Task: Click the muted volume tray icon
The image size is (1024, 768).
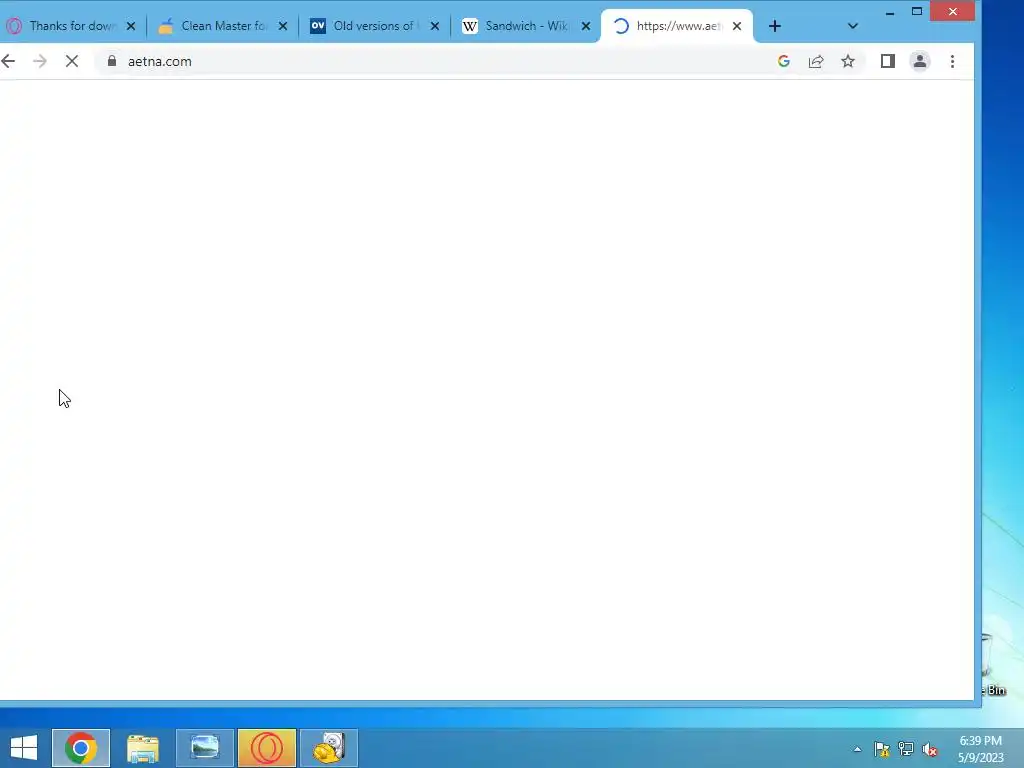Action: (x=930, y=749)
